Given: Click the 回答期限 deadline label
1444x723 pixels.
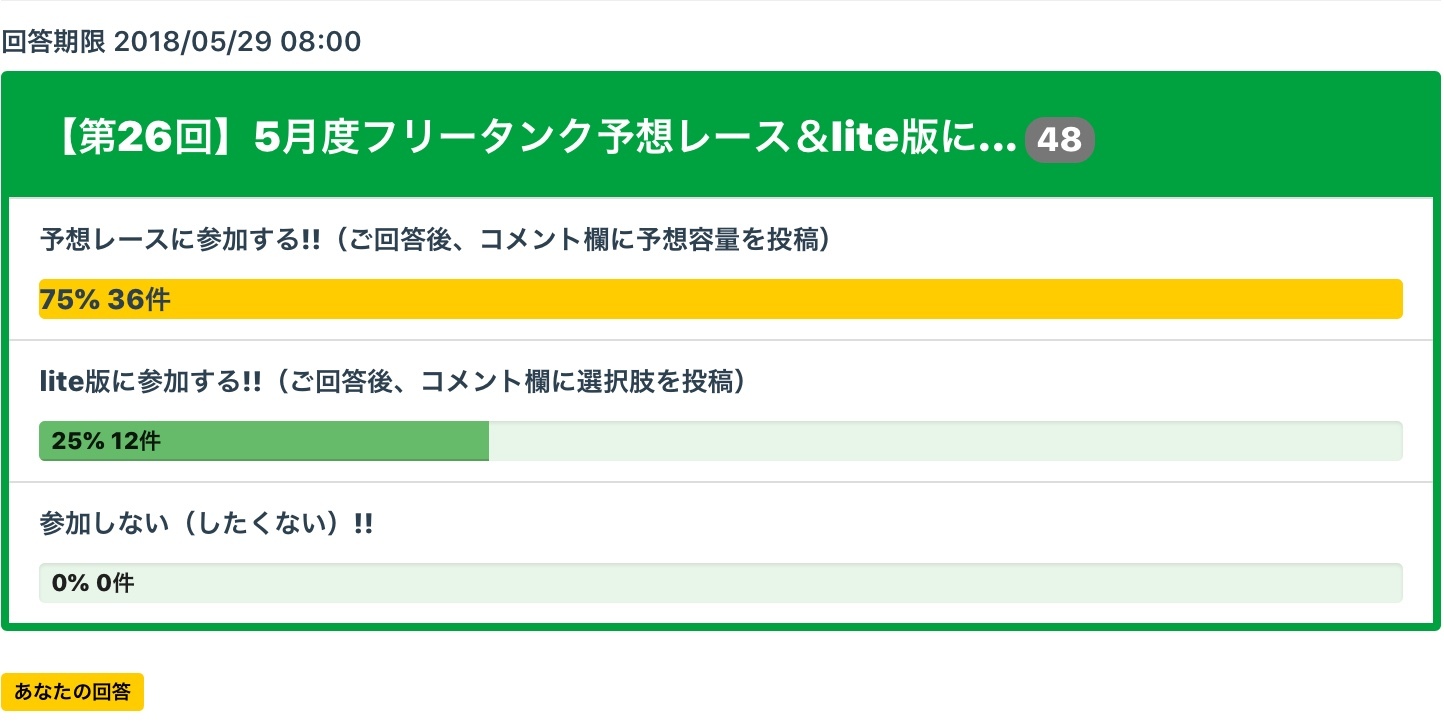Looking at the screenshot, I should coord(53,42).
